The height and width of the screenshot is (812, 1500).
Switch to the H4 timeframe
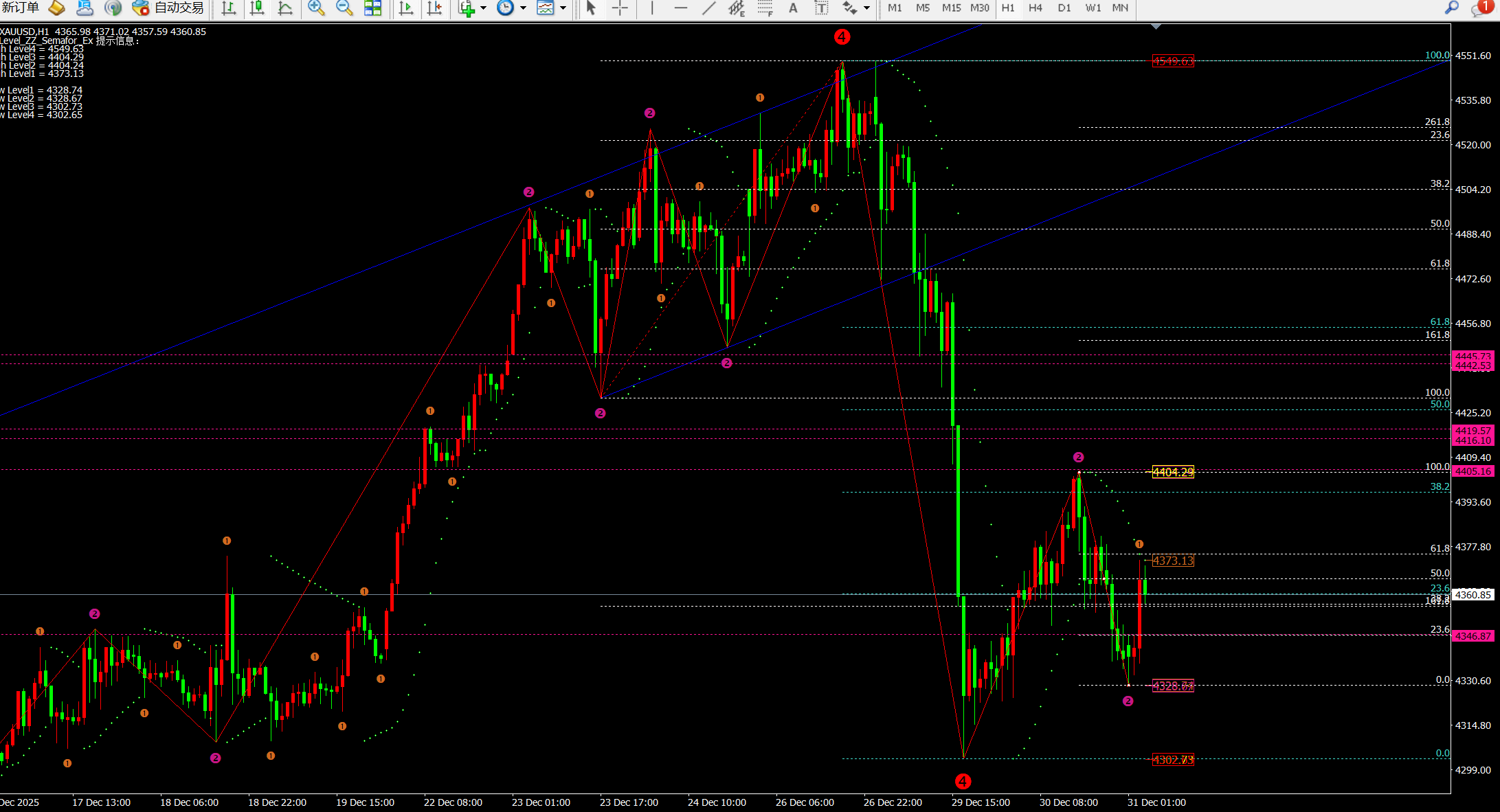click(x=1035, y=8)
